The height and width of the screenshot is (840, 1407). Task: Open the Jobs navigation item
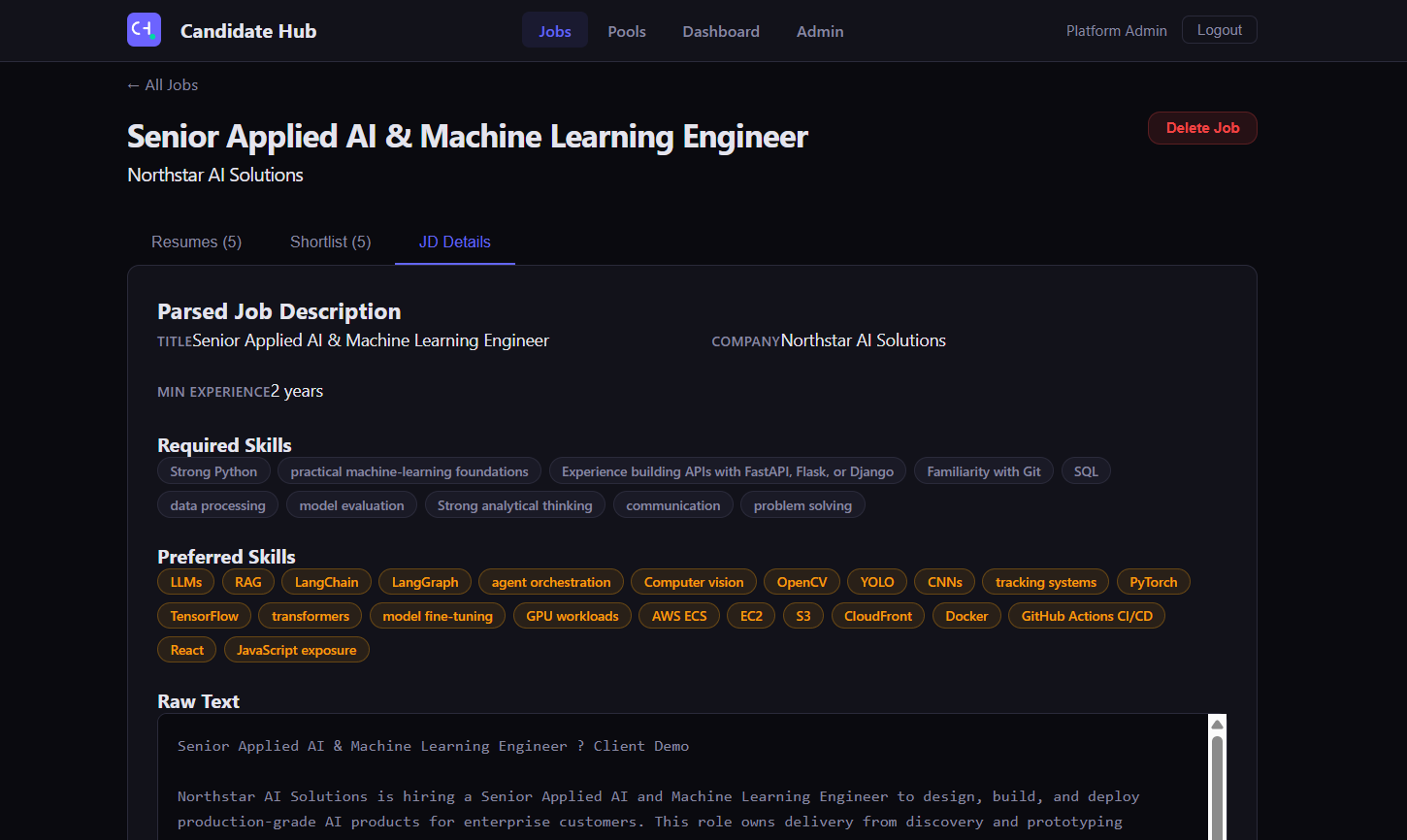pyautogui.click(x=555, y=31)
